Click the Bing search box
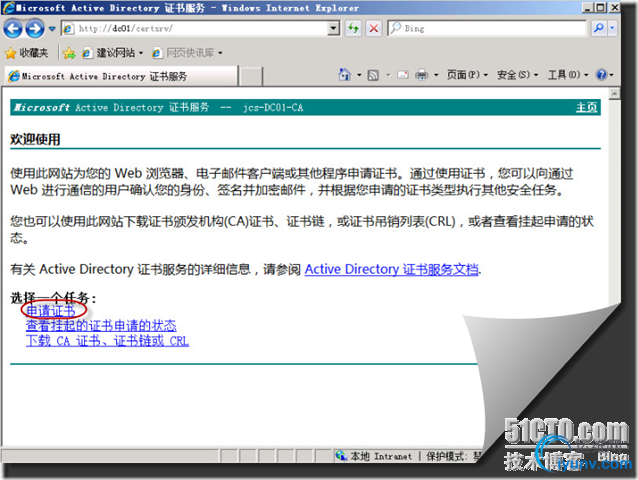 click(x=487, y=28)
